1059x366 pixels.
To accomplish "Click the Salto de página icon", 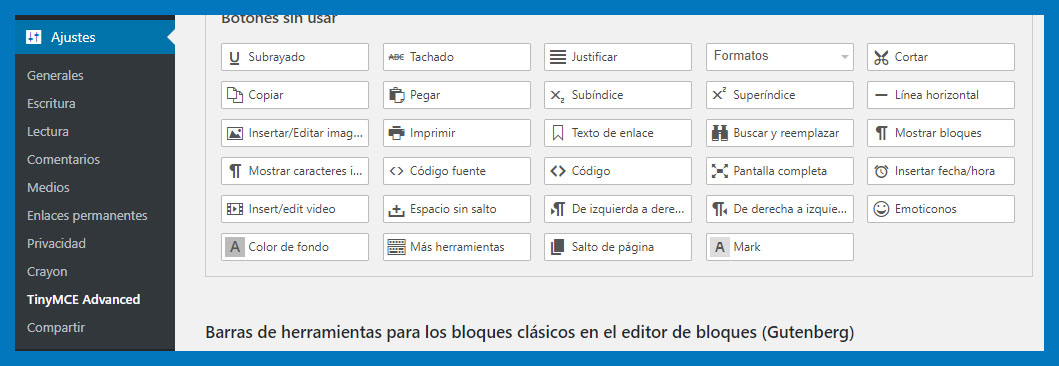I will click(558, 246).
